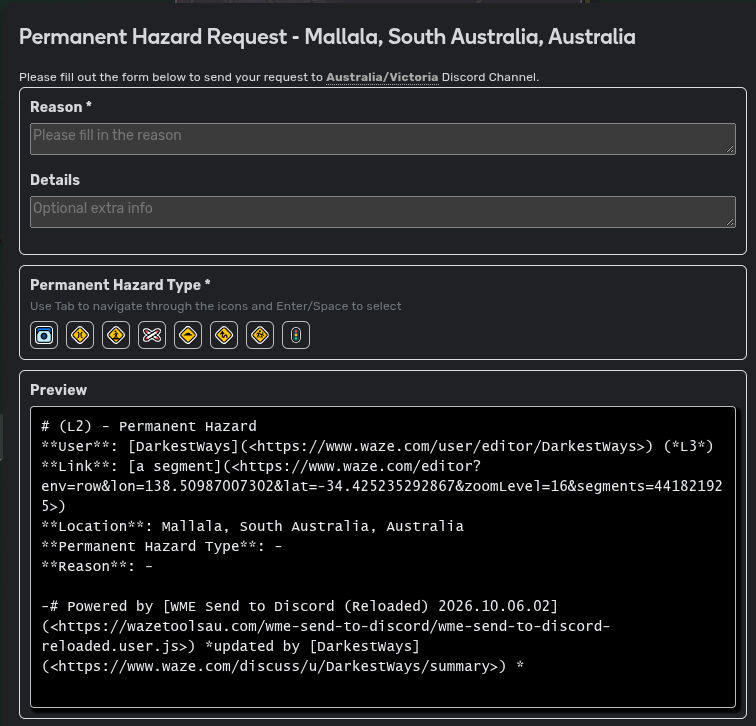Click into the Reason text field

[383, 139]
